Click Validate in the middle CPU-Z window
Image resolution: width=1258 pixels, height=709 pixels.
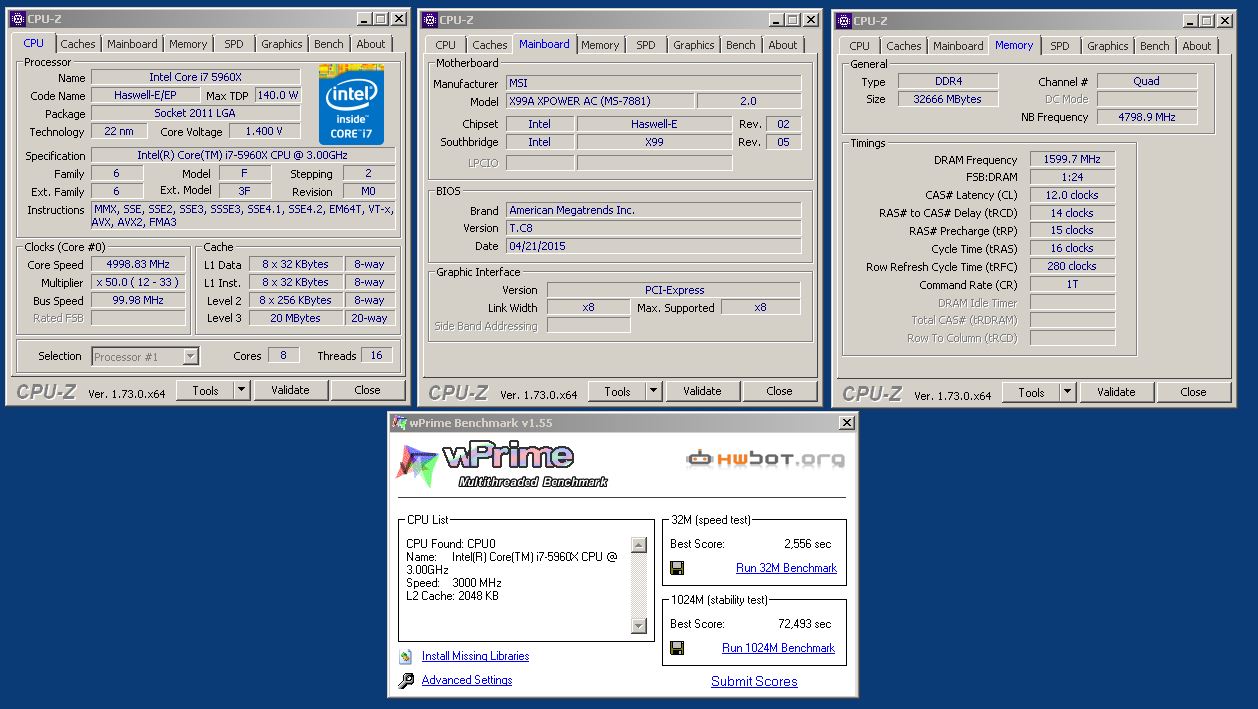pyautogui.click(x=702, y=391)
